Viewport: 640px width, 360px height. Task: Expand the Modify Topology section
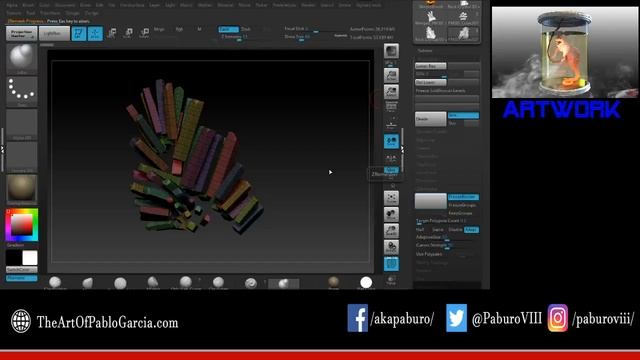(x=432, y=262)
